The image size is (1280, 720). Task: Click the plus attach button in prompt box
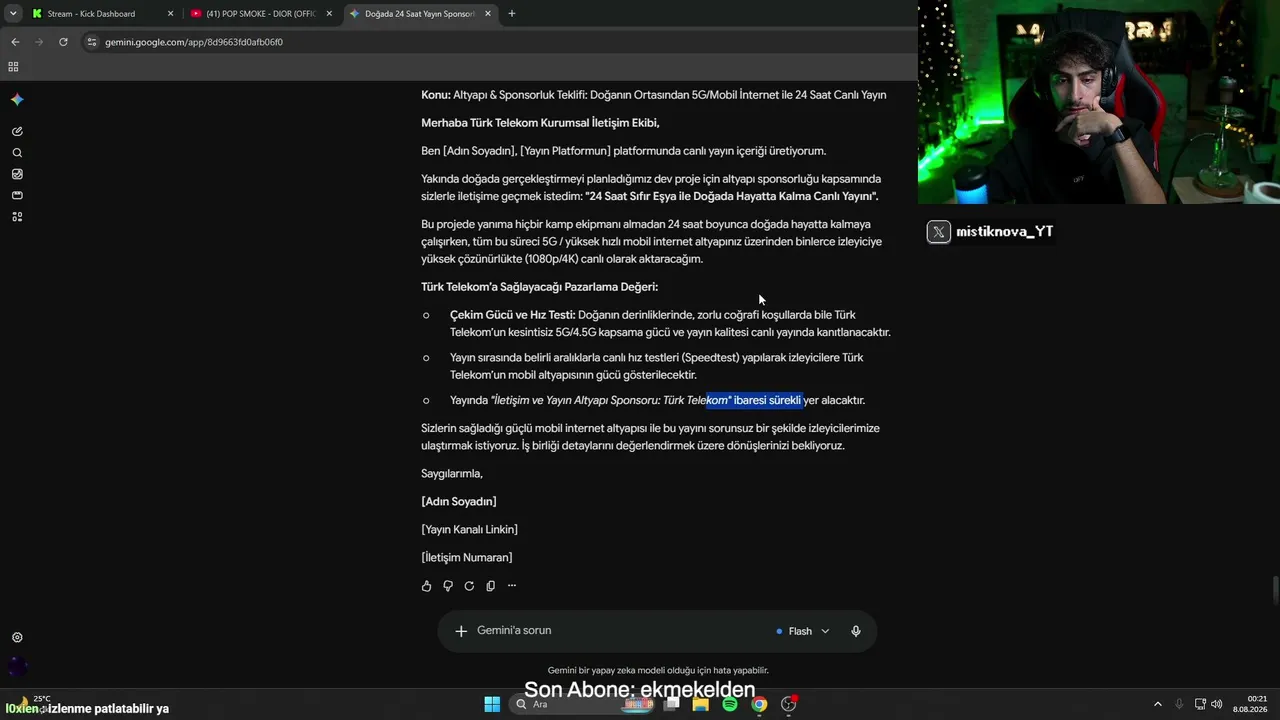pyautogui.click(x=461, y=631)
